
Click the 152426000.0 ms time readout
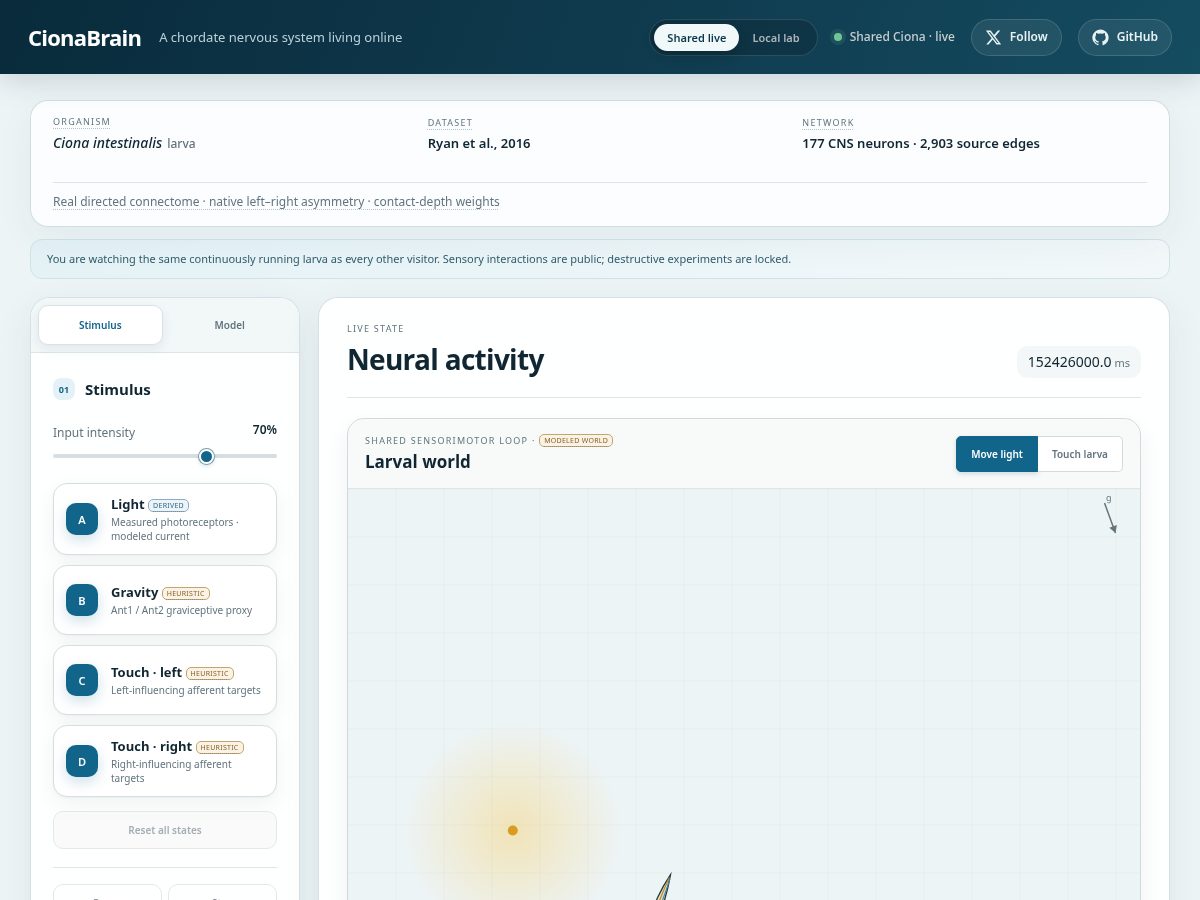(1079, 362)
